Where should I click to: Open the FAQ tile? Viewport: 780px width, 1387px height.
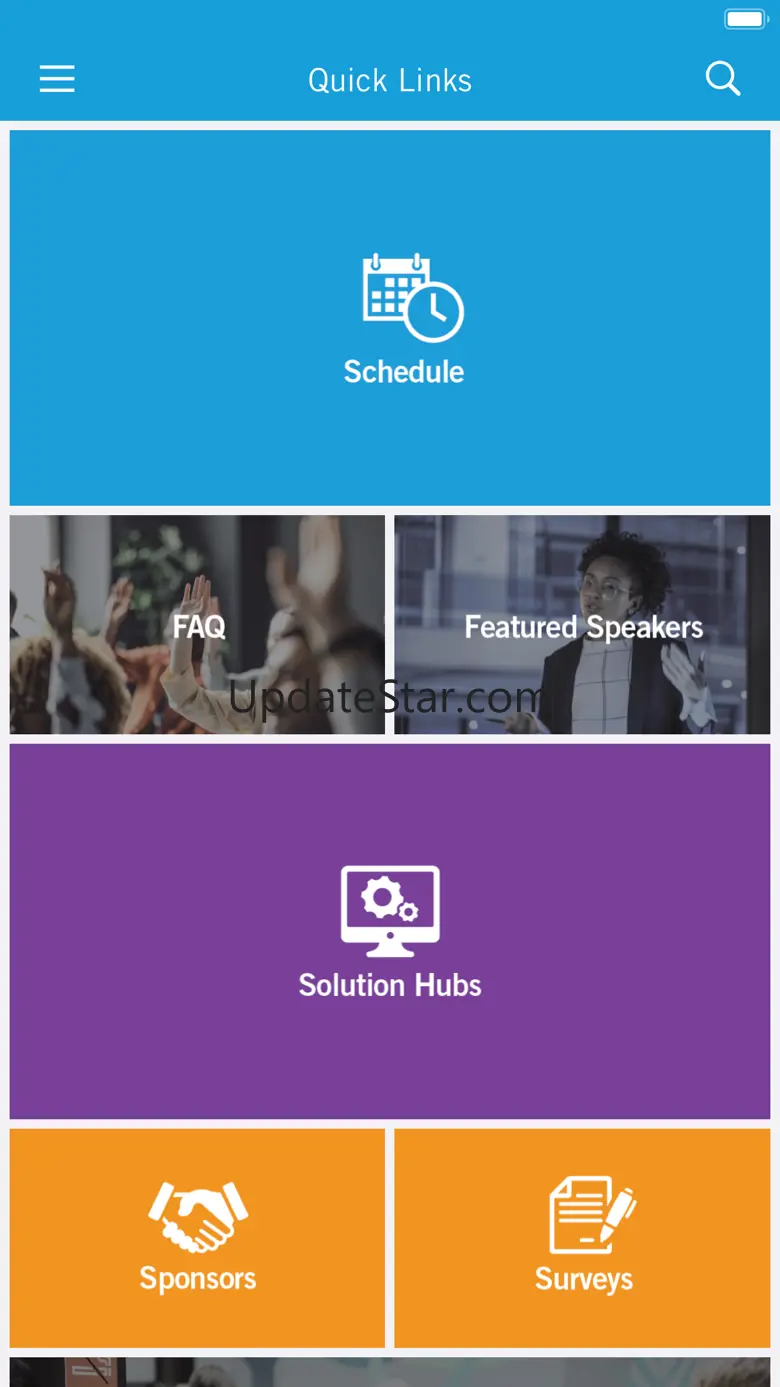pos(197,625)
